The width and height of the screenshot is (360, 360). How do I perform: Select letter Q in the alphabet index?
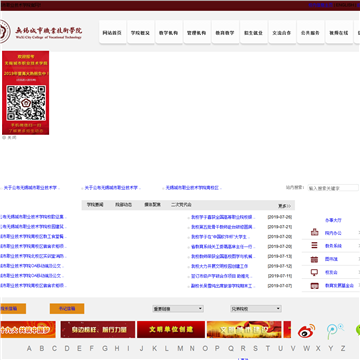tap(231, 349)
